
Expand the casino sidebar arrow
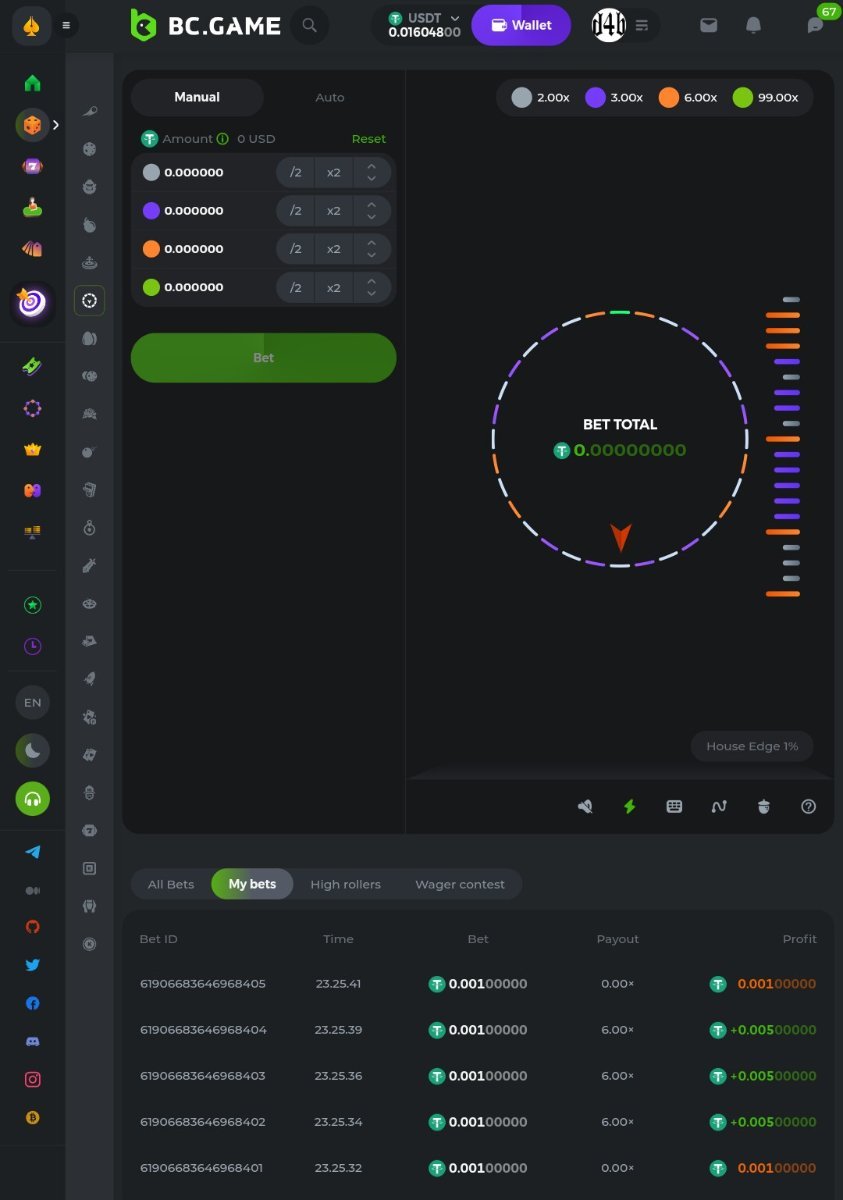(x=56, y=125)
